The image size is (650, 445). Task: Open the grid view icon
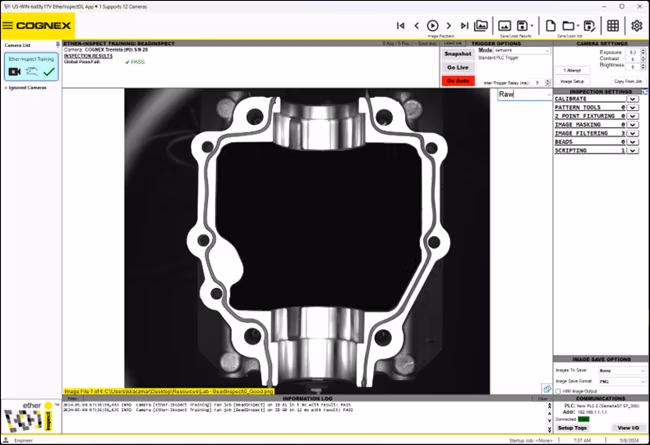tap(613, 26)
